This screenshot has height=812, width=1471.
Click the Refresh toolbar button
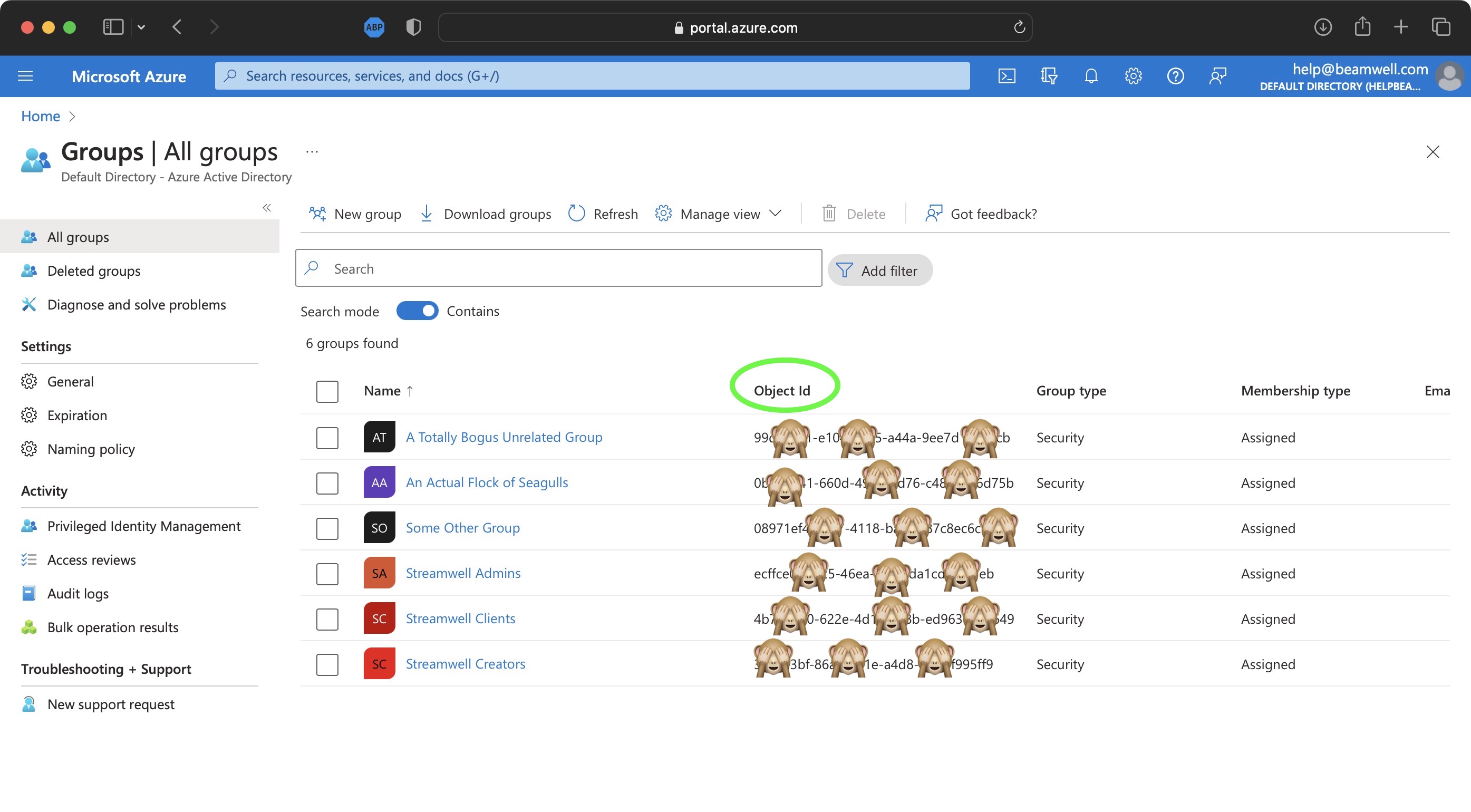coord(603,214)
